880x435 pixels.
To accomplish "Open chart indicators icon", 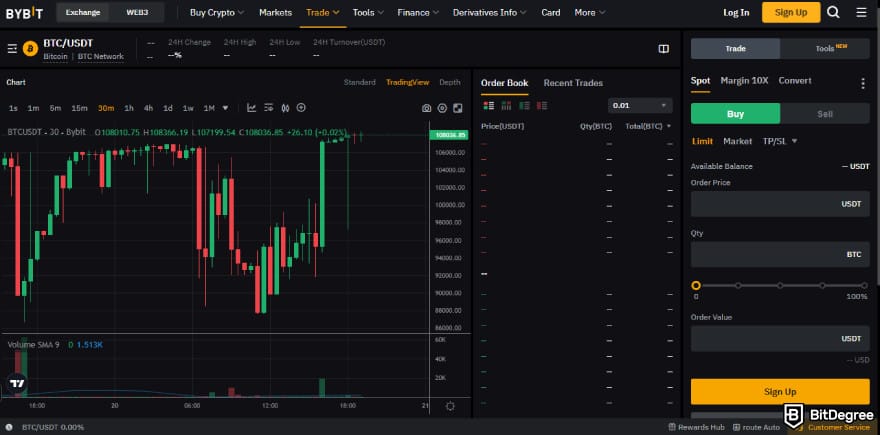I will [251, 108].
